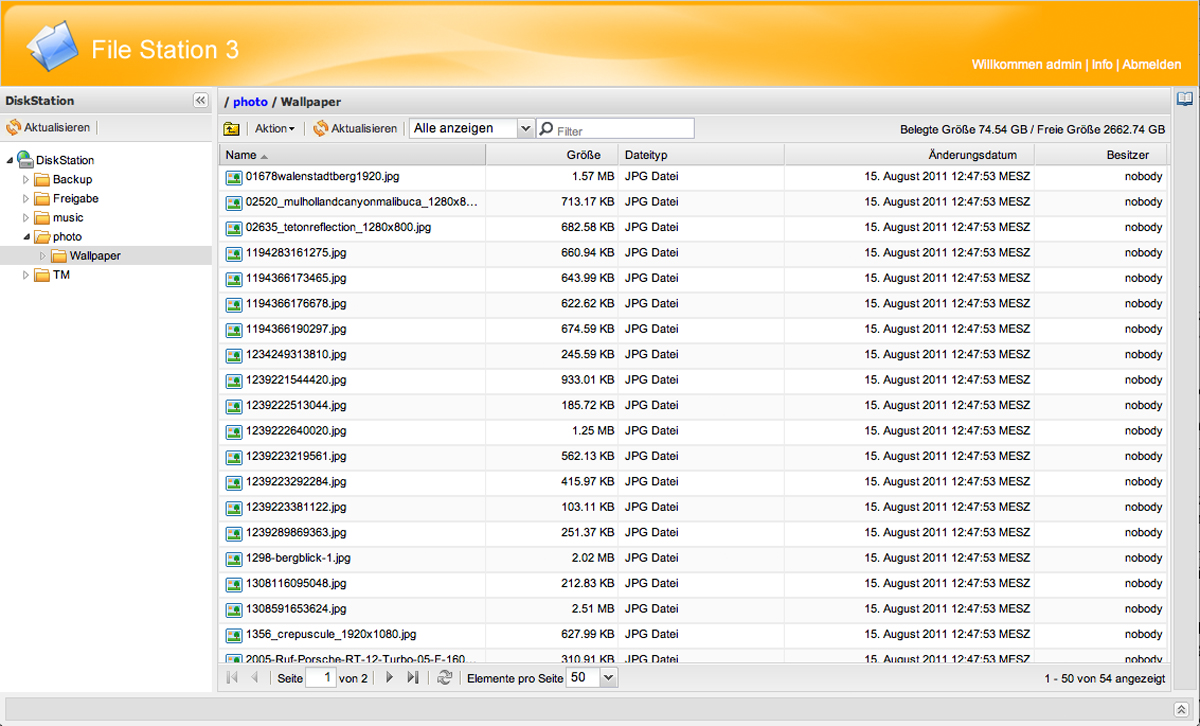Sort by Änderungsdatum column header
The height and width of the screenshot is (726, 1200).
click(909, 155)
